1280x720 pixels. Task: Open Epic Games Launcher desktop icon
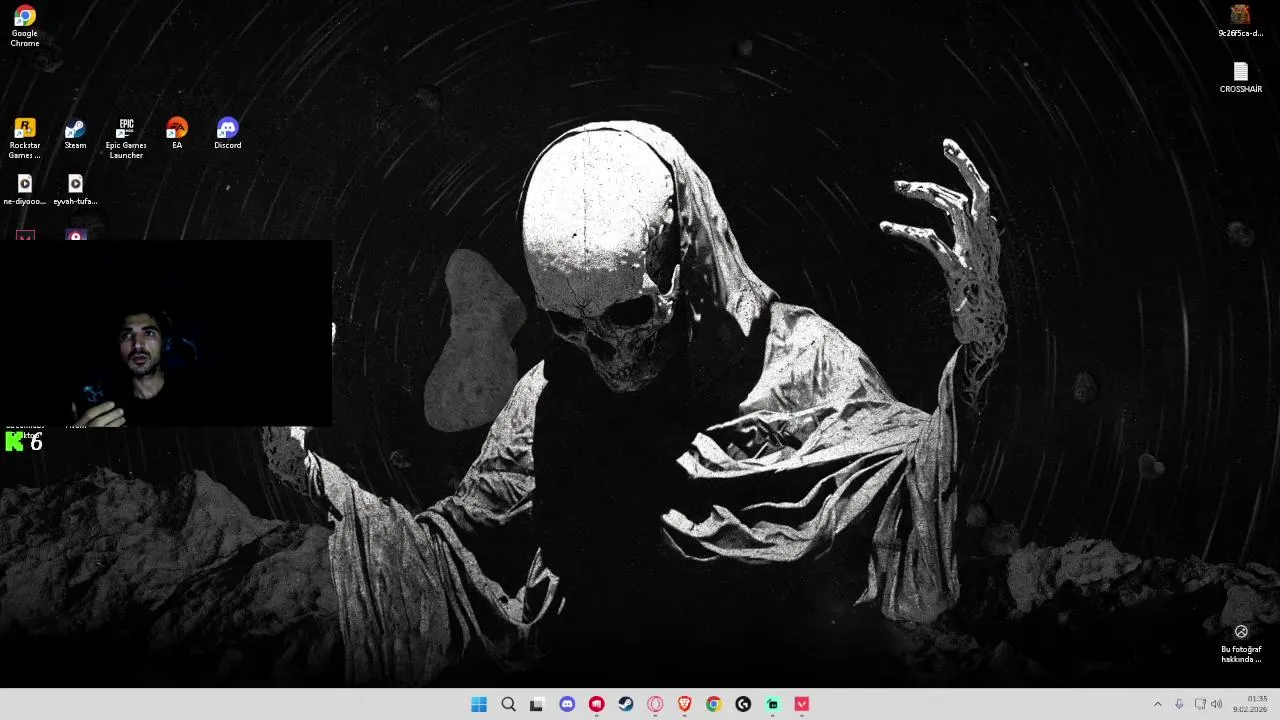[126, 138]
